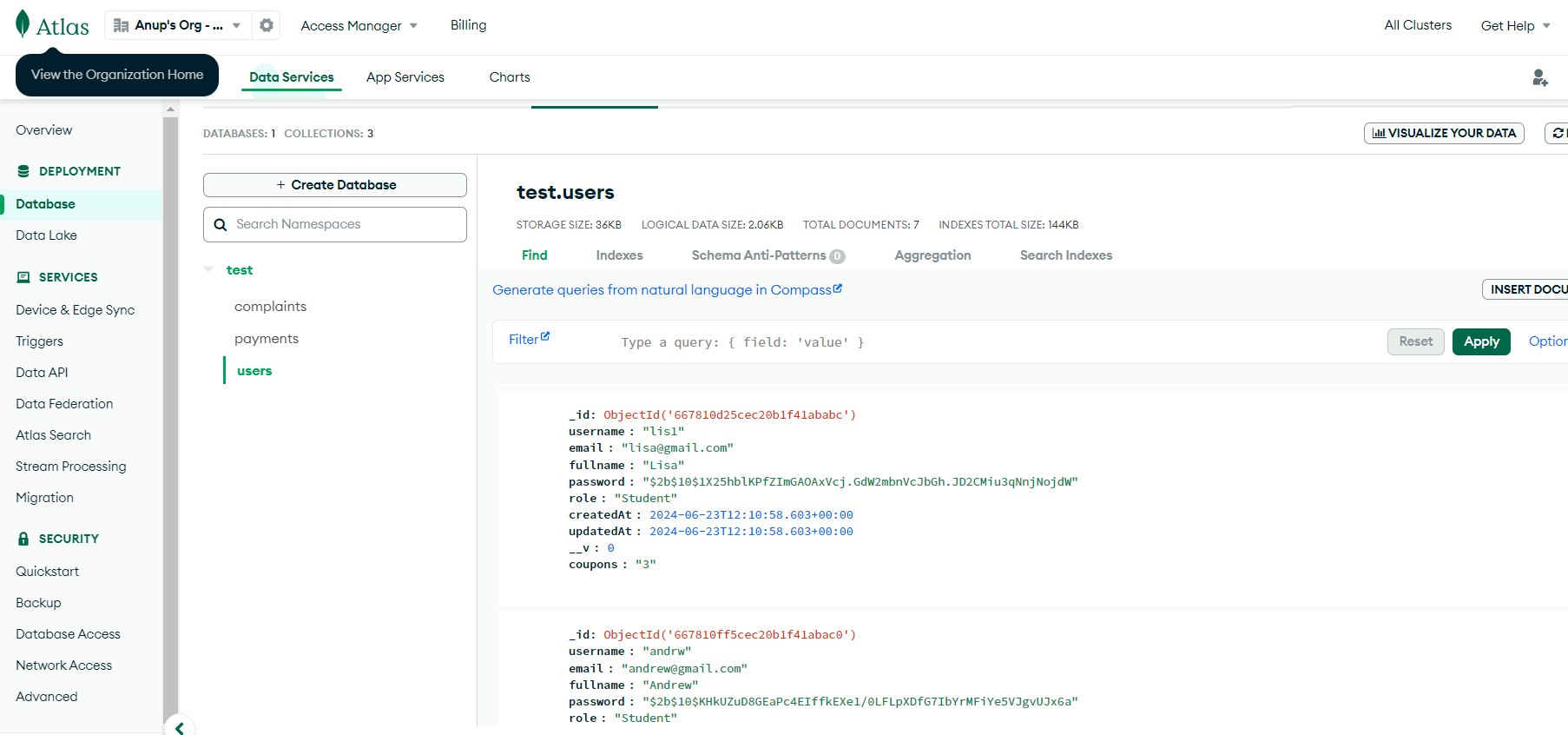
Task: Click Visualize Your Data button
Action: click(x=1444, y=133)
